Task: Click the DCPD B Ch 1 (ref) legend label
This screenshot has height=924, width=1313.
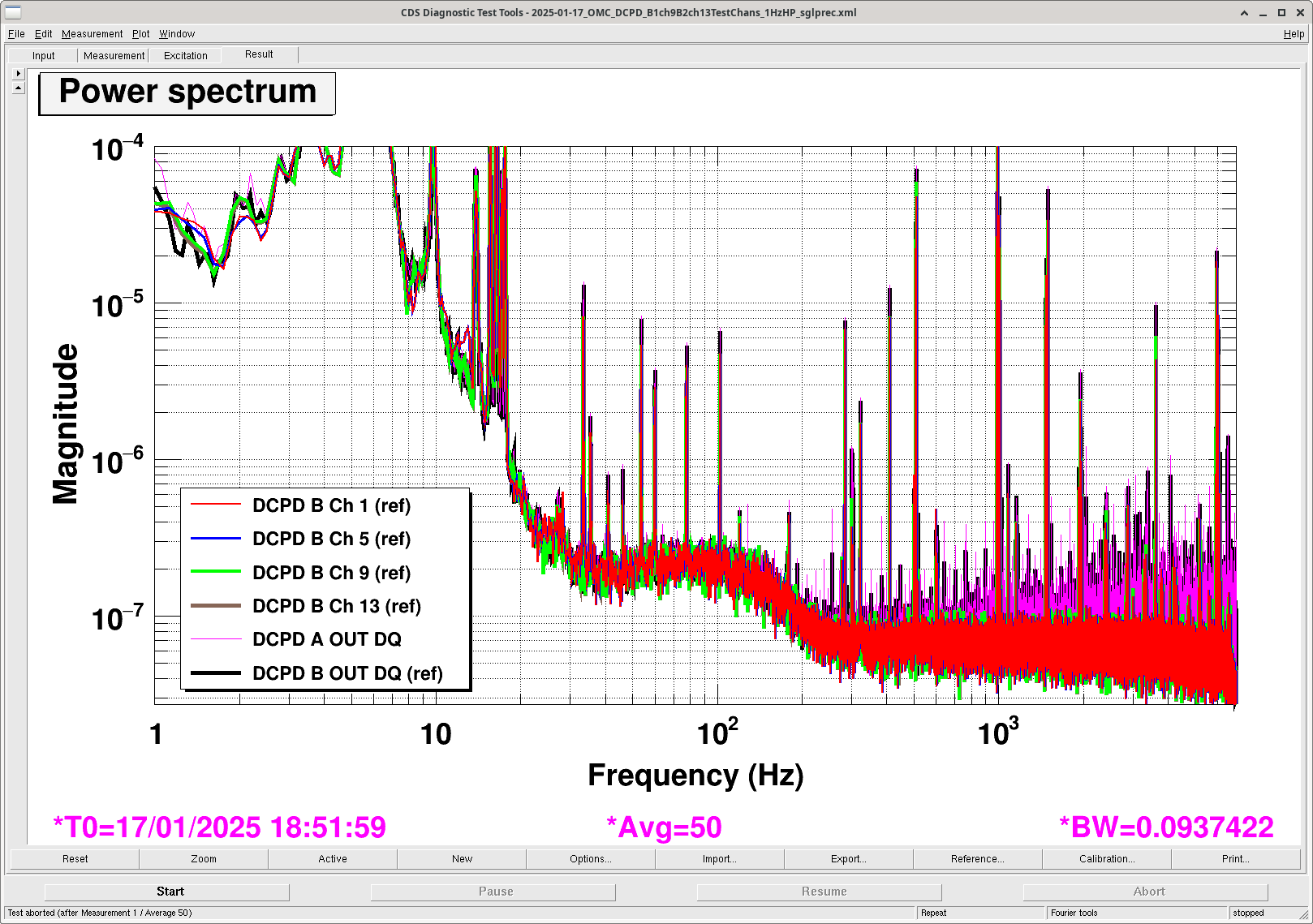Action: tap(332, 505)
